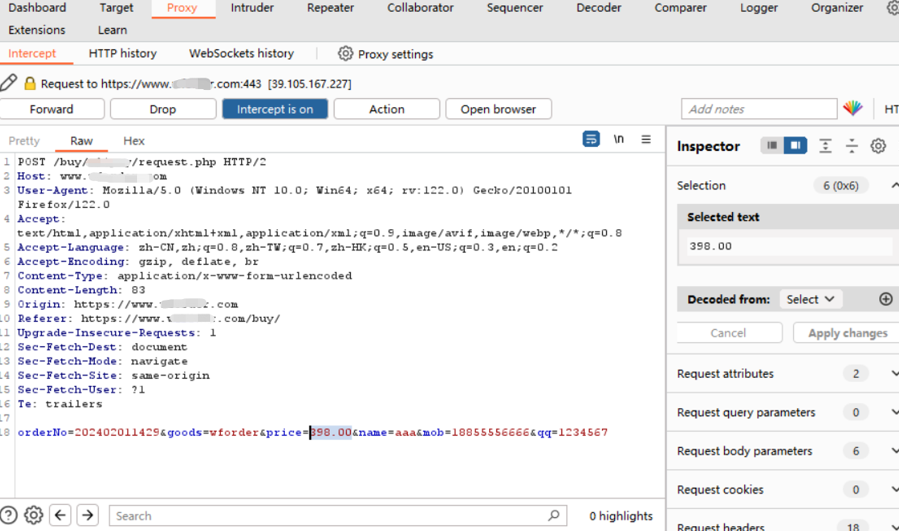Click the Add notes input field
The width and height of the screenshot is (899, 531).
click(x=759, y=109)
